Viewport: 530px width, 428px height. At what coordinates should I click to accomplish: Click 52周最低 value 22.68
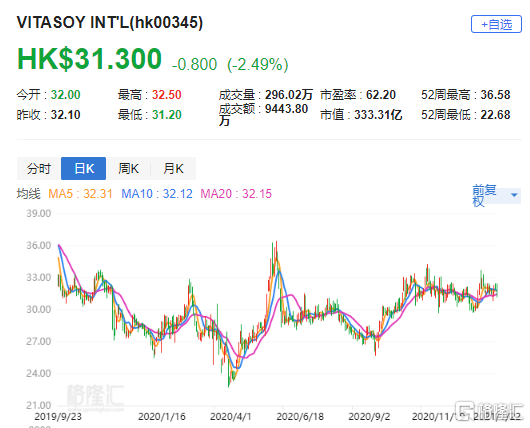496,115
